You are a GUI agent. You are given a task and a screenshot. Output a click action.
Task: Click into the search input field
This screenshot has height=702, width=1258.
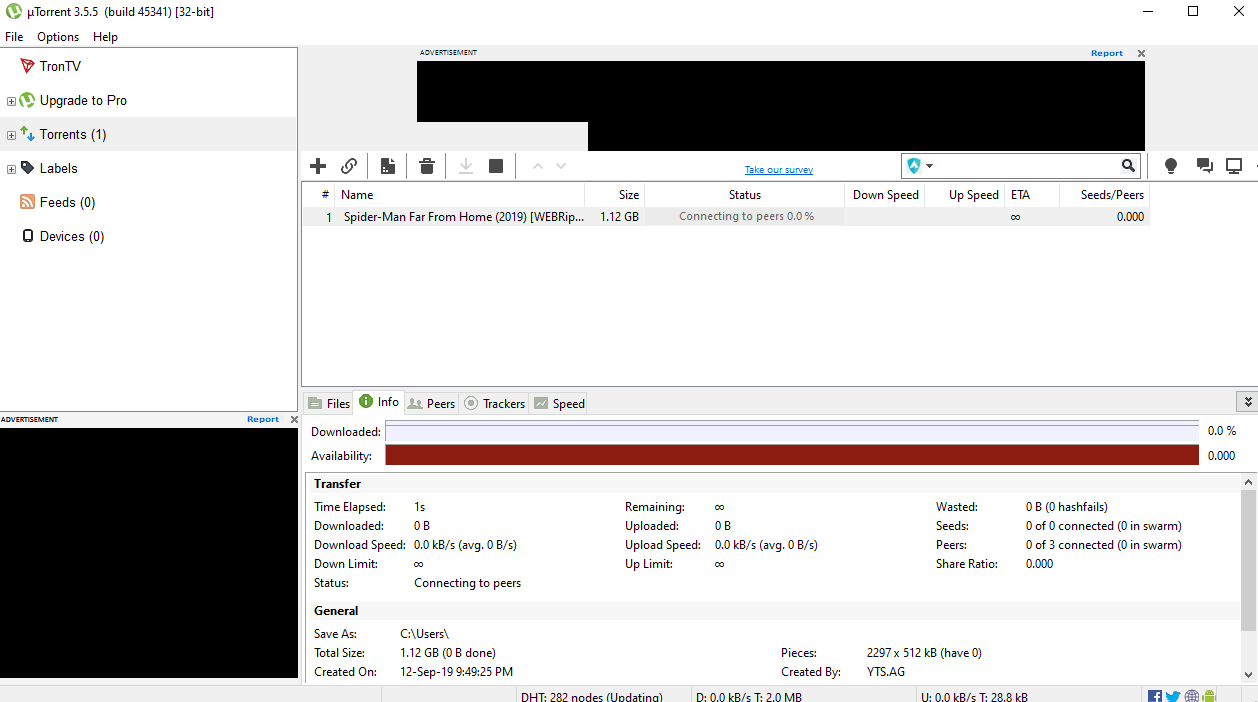pyautogui.click(x=1027, y=166)
